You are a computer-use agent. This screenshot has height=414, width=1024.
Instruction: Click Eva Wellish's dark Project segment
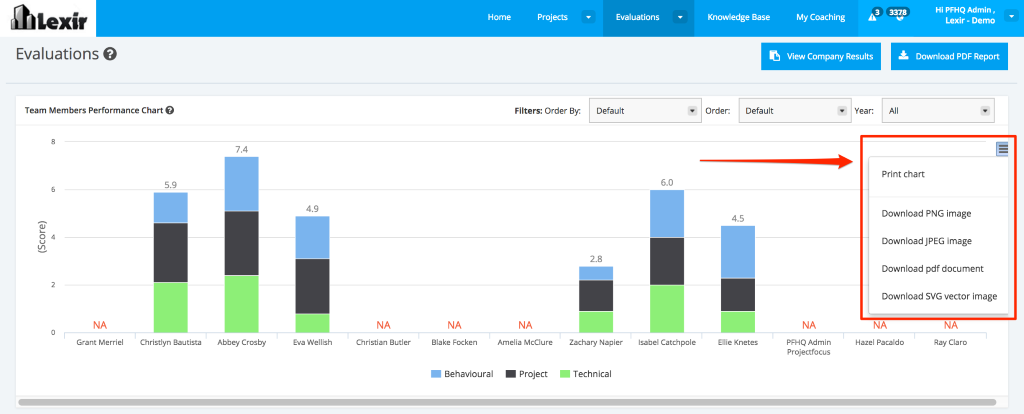(313, 286)
